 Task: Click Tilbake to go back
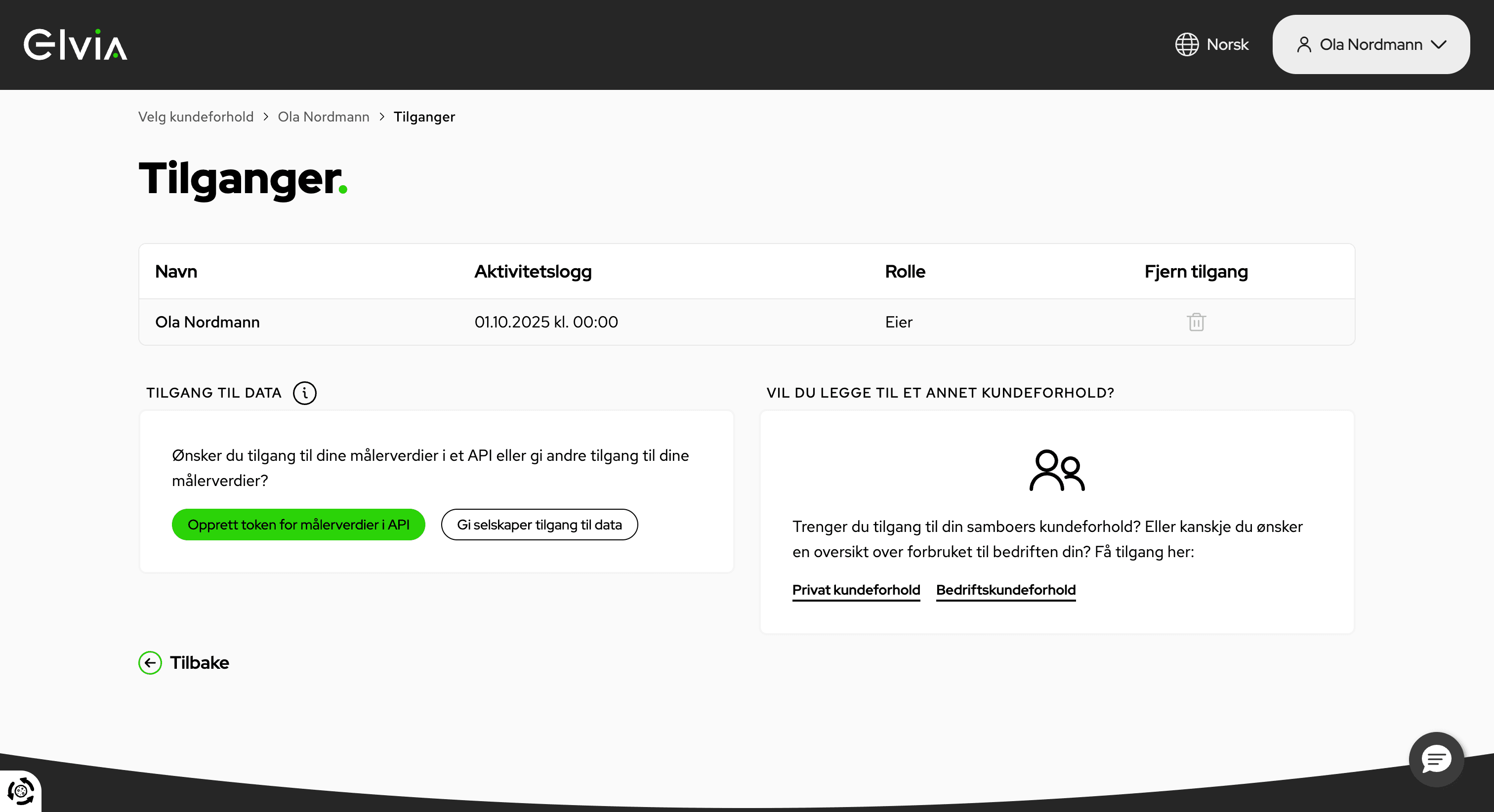(x=200, y=662)
